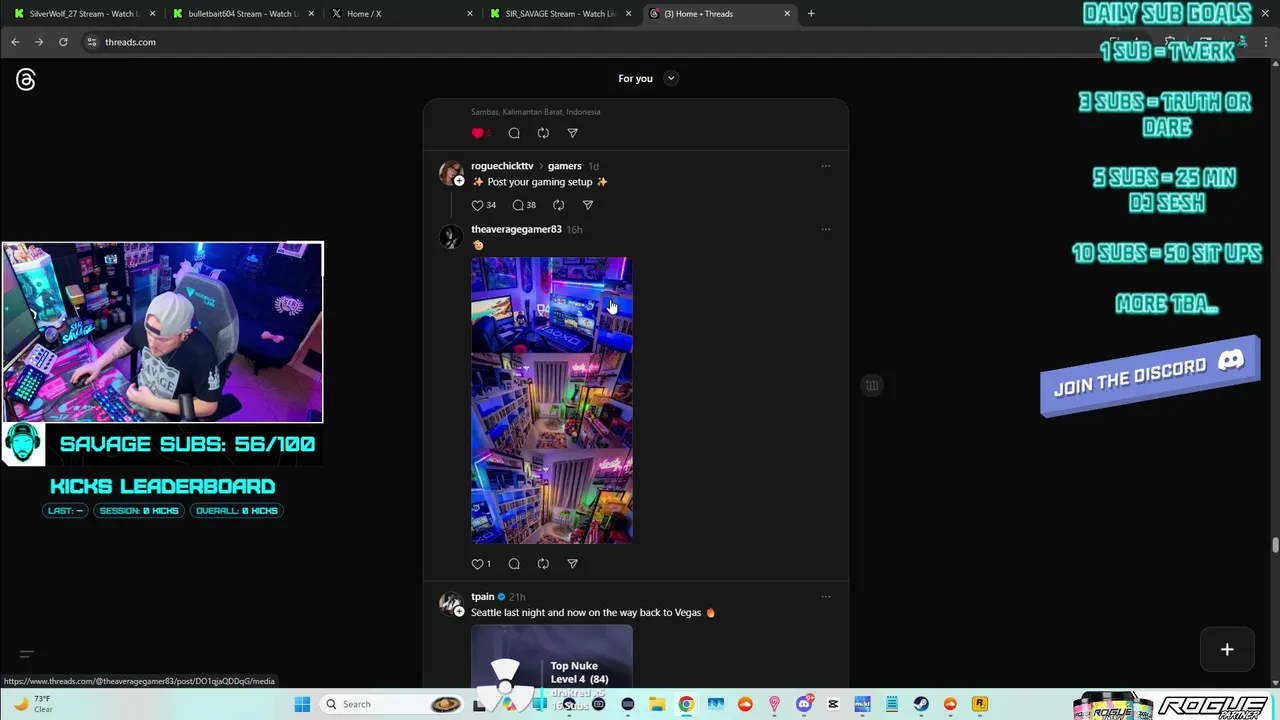Go forward in browser history
Screen dimensions: 1280x720
click(39, 42)
